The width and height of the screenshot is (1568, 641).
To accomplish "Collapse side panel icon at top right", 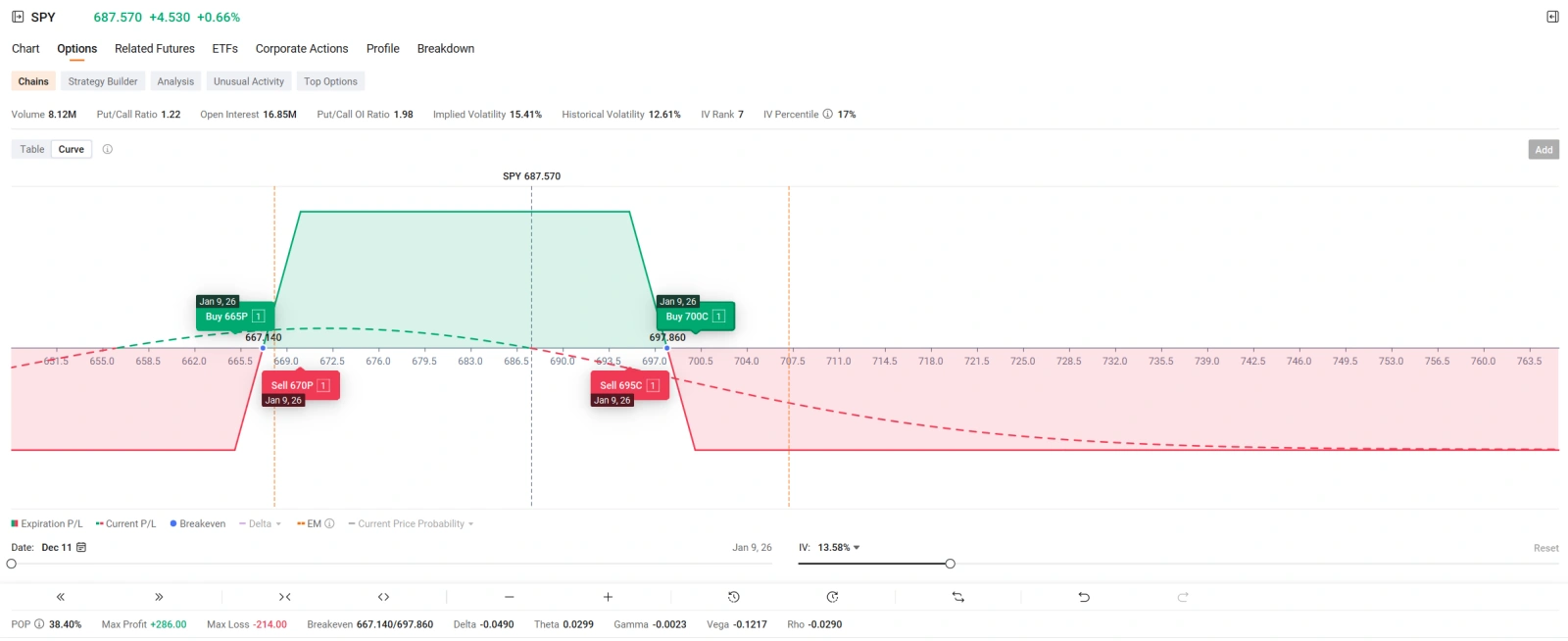I will click(x=1552, y=17).
